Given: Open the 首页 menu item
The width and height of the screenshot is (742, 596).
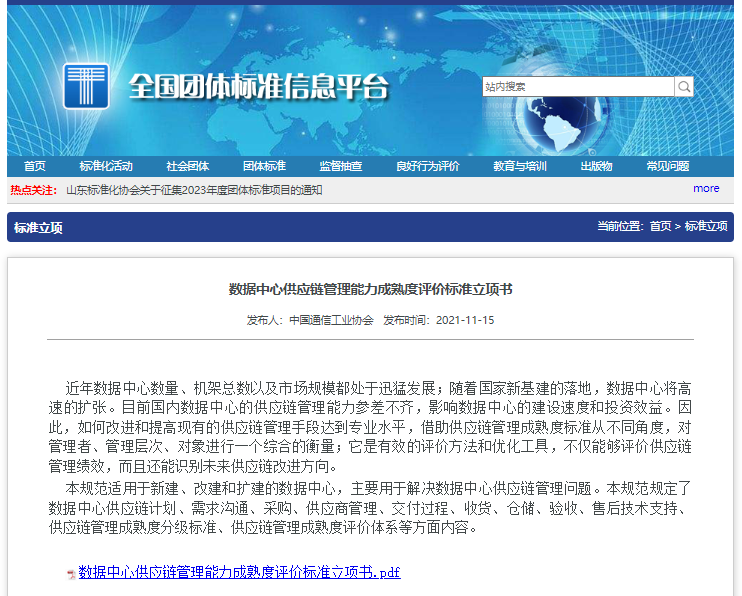Looking at the screenshot, I should click(35, 166).
